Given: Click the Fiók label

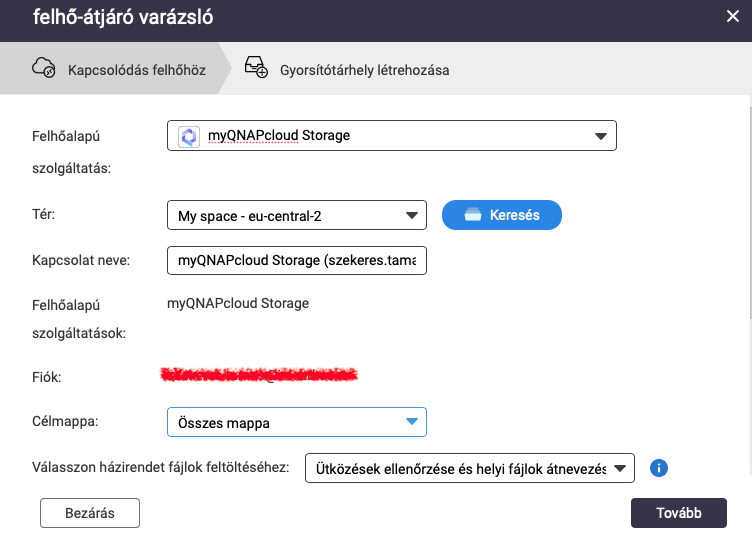Looking at the screenshot, I should [47, 377].
